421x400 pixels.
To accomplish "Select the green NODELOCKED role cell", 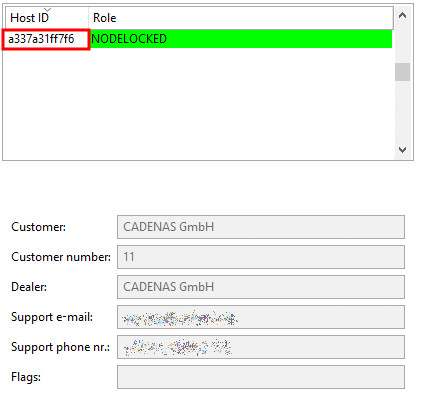I will pos(241,39).
